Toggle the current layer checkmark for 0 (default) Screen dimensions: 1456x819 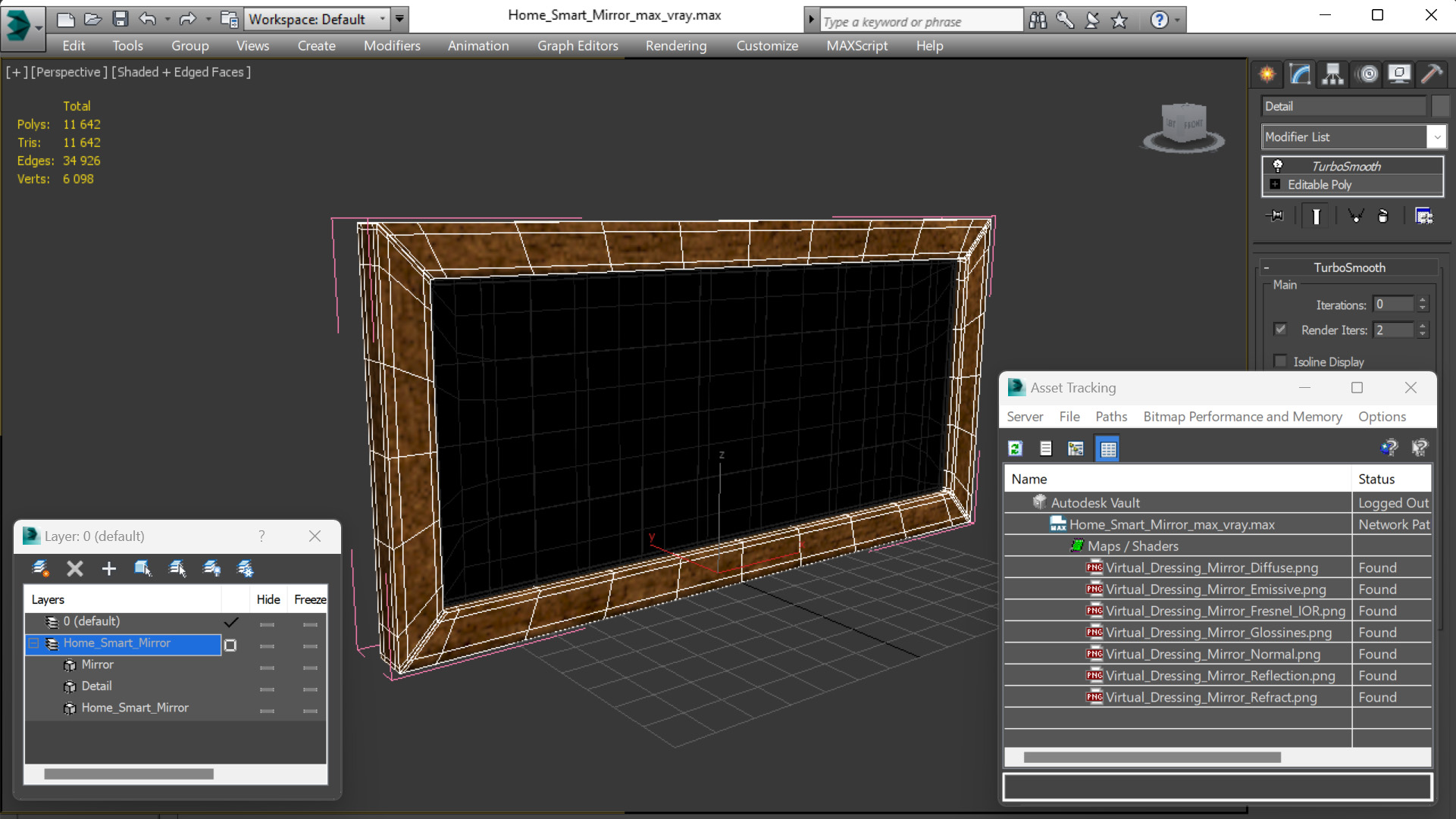click(231, 622)
